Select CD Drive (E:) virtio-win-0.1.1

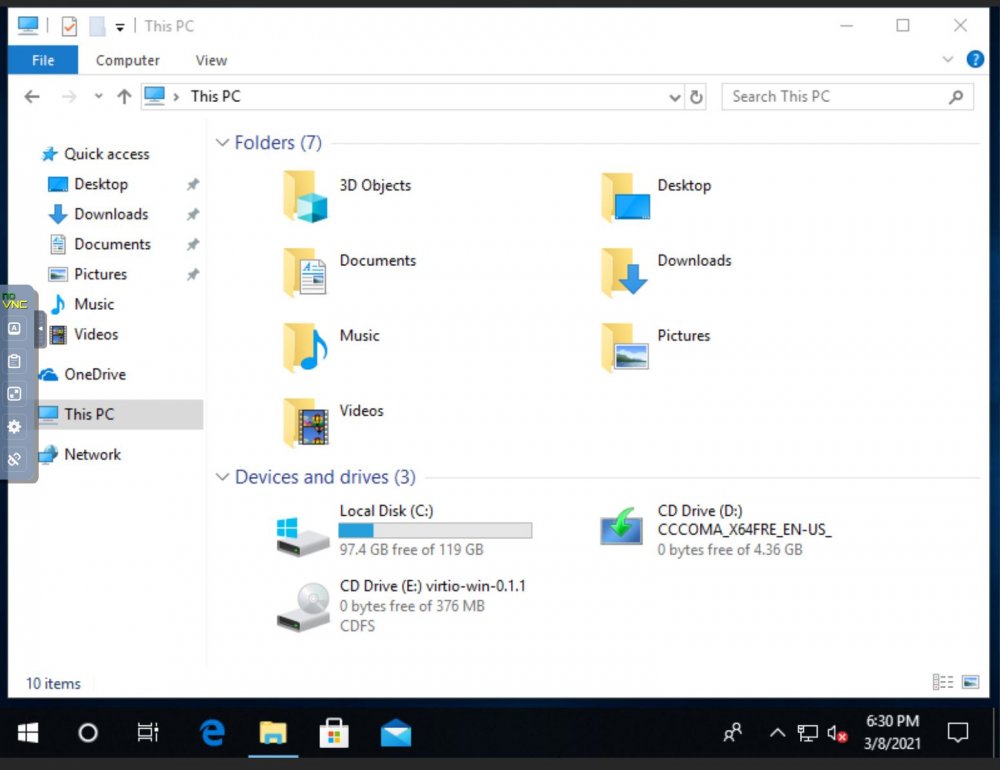pyautogui.click(x=401, y=605)
